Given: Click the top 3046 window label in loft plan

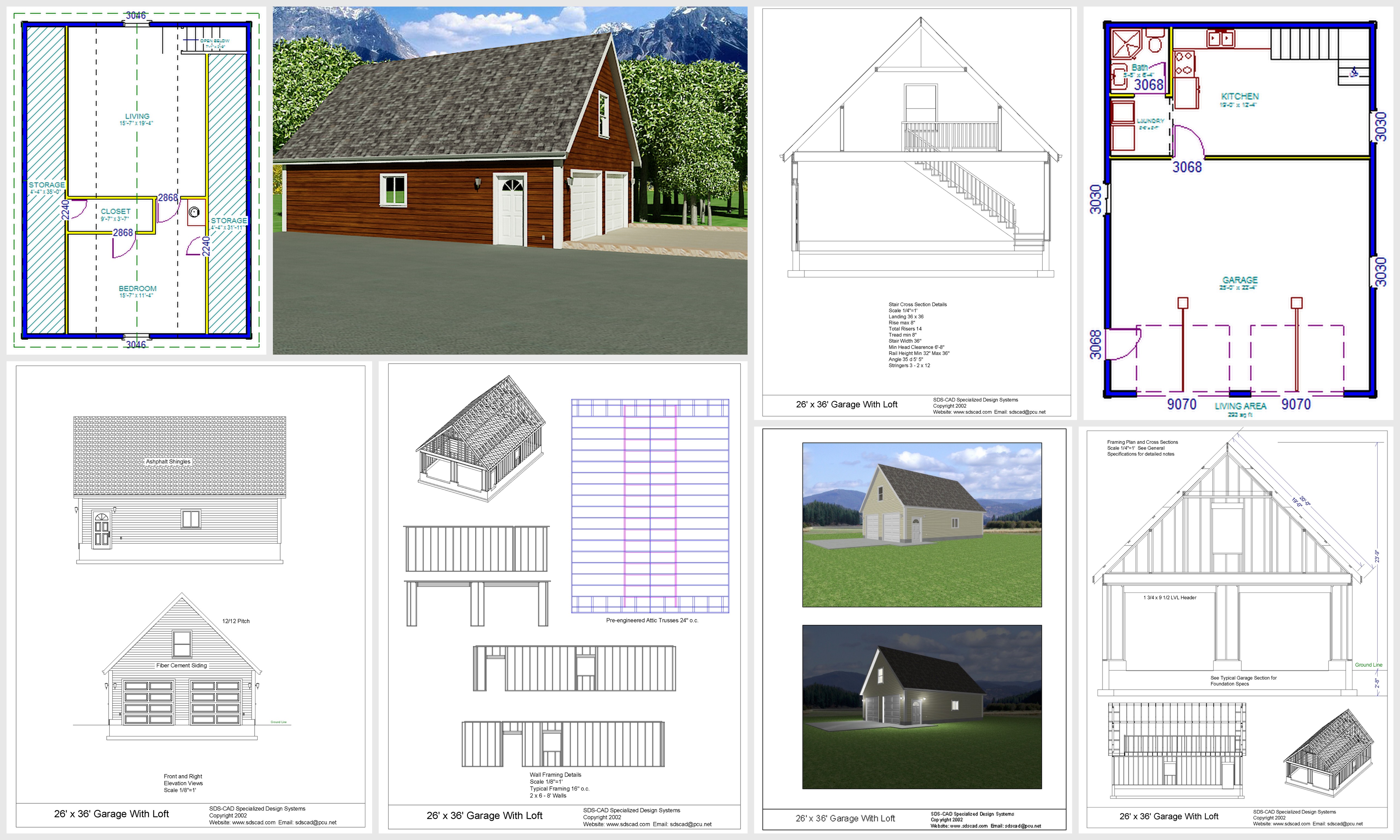Looking at the screenshot, I should point(136,15).
